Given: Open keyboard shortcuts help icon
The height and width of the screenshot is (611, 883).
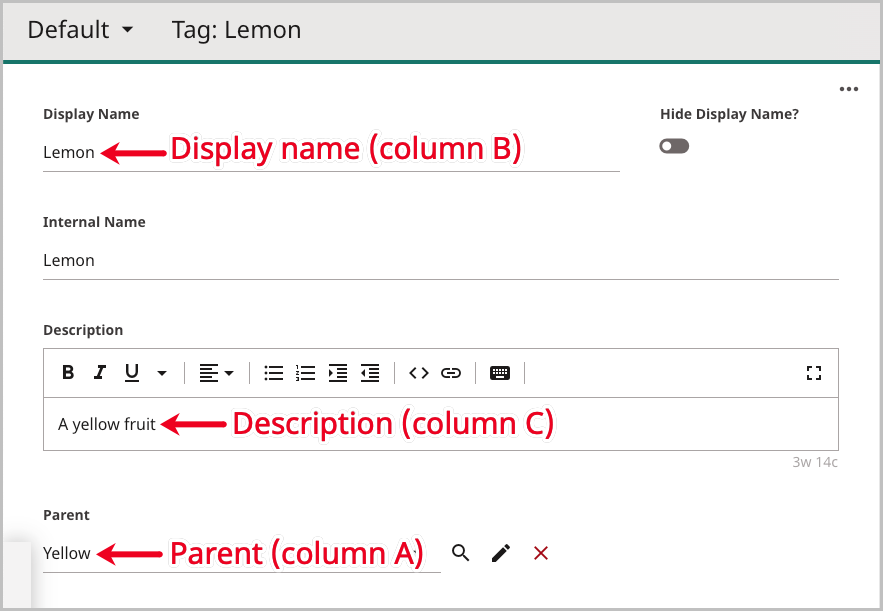Looking at the screenshot, I should point(500,373).
